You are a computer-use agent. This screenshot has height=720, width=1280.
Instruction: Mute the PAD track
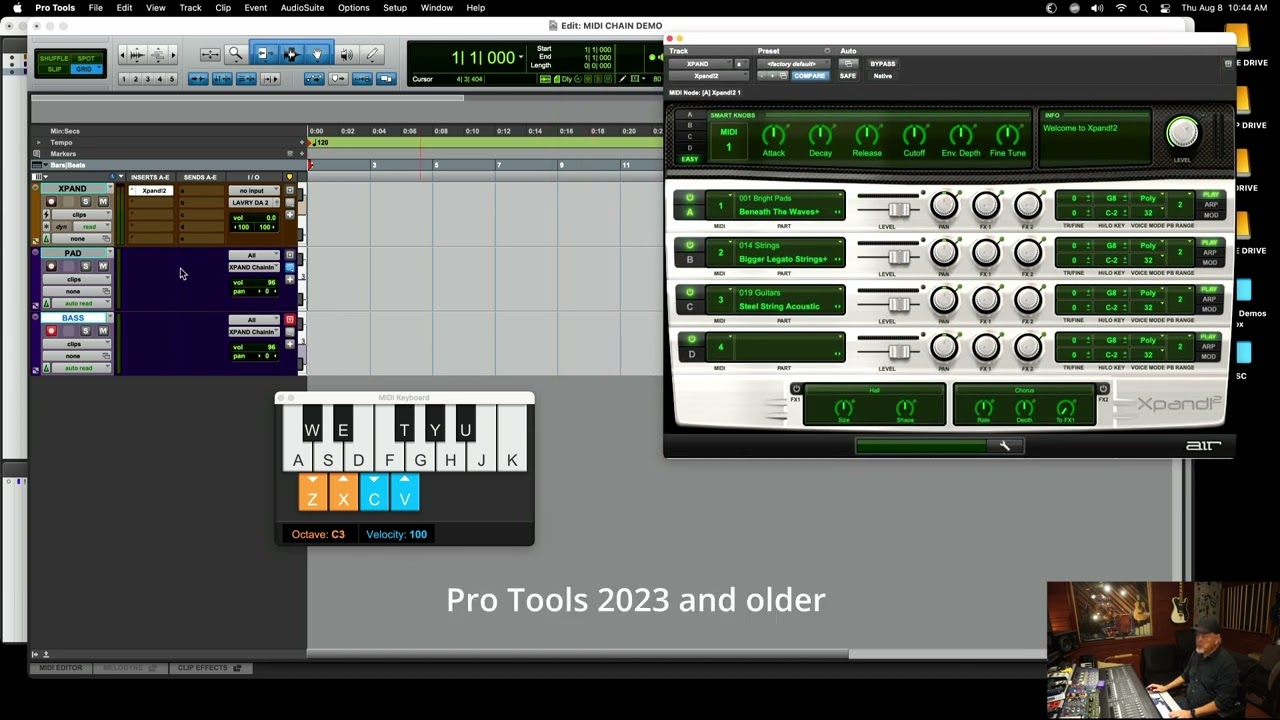pos(102,266)
